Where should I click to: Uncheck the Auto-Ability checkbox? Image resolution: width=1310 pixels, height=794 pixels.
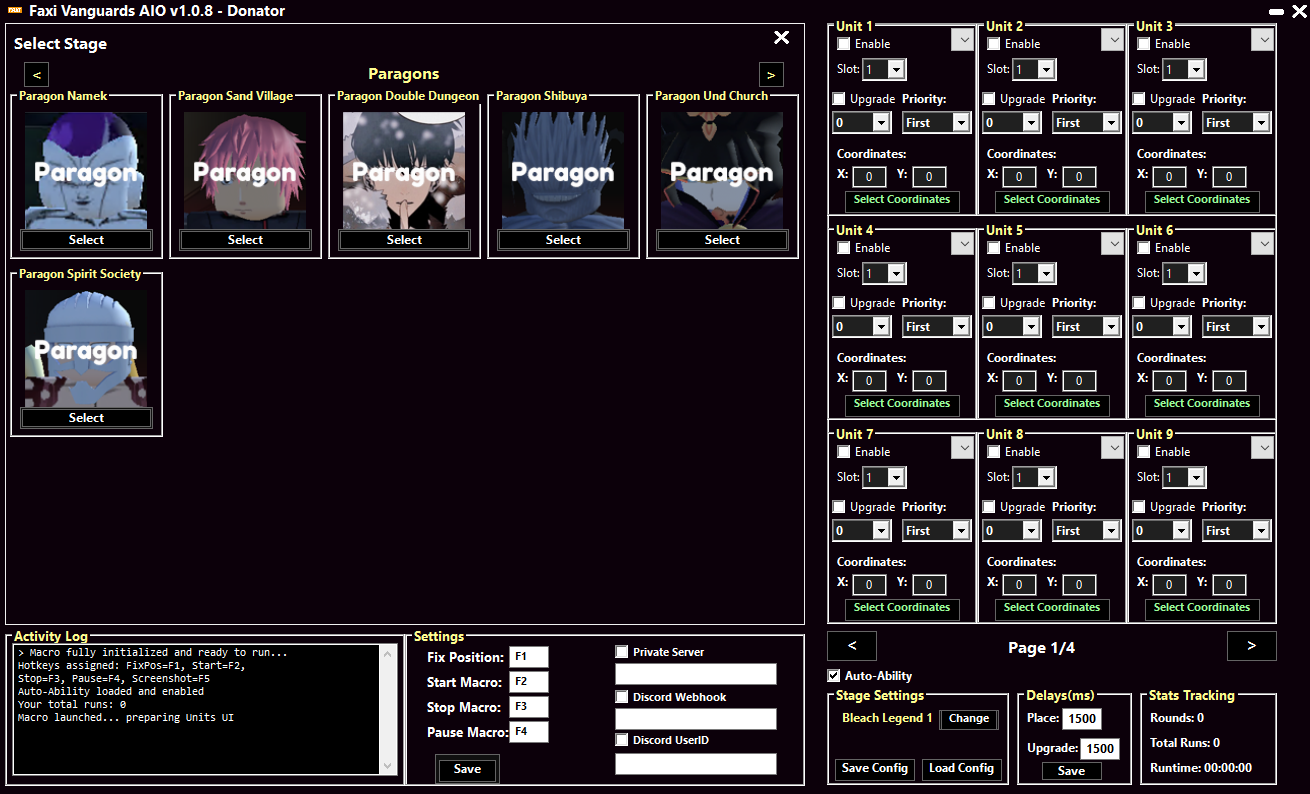[x=834, y=676]
